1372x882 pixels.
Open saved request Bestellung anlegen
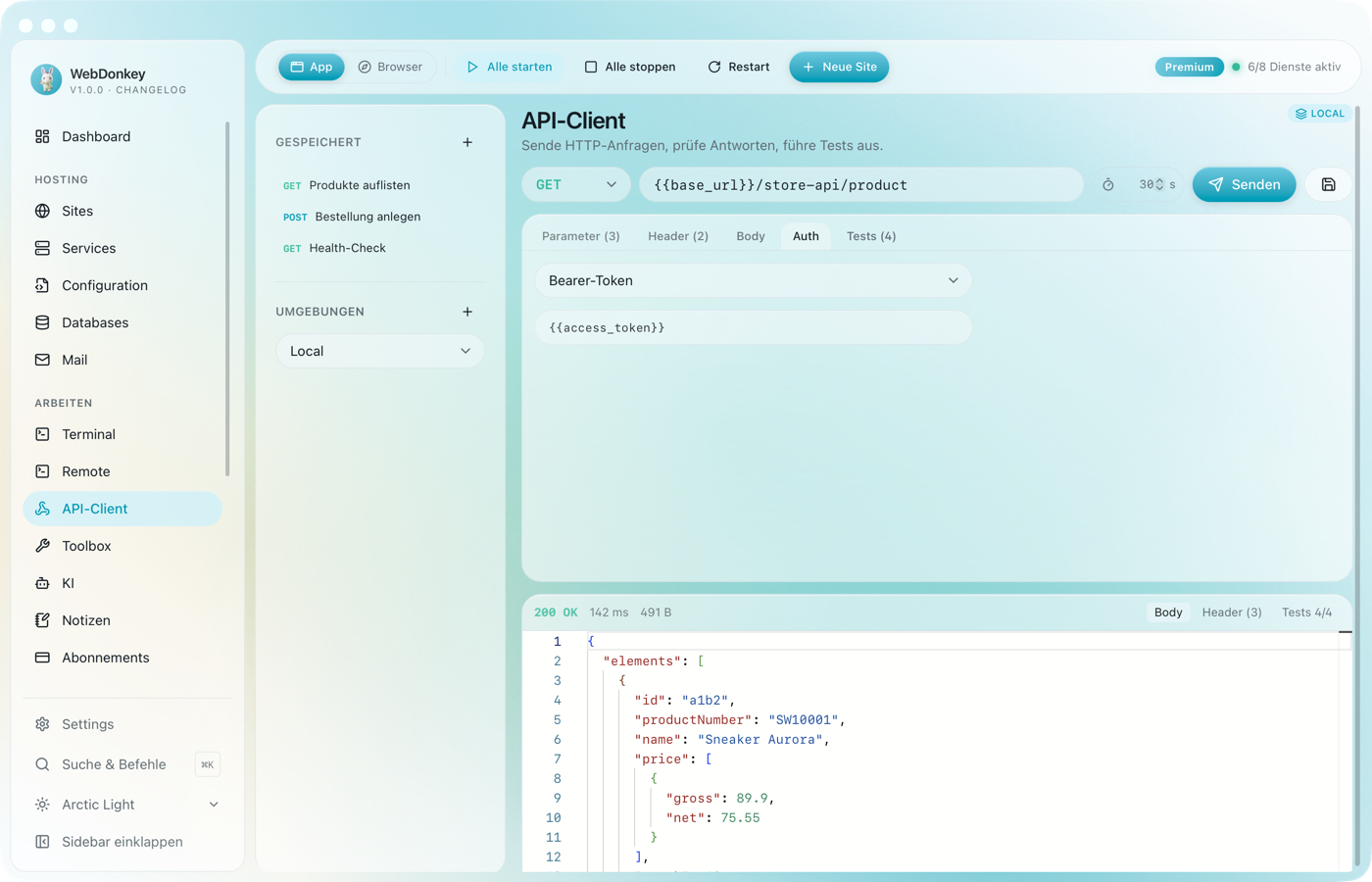[x=380, y=217]
